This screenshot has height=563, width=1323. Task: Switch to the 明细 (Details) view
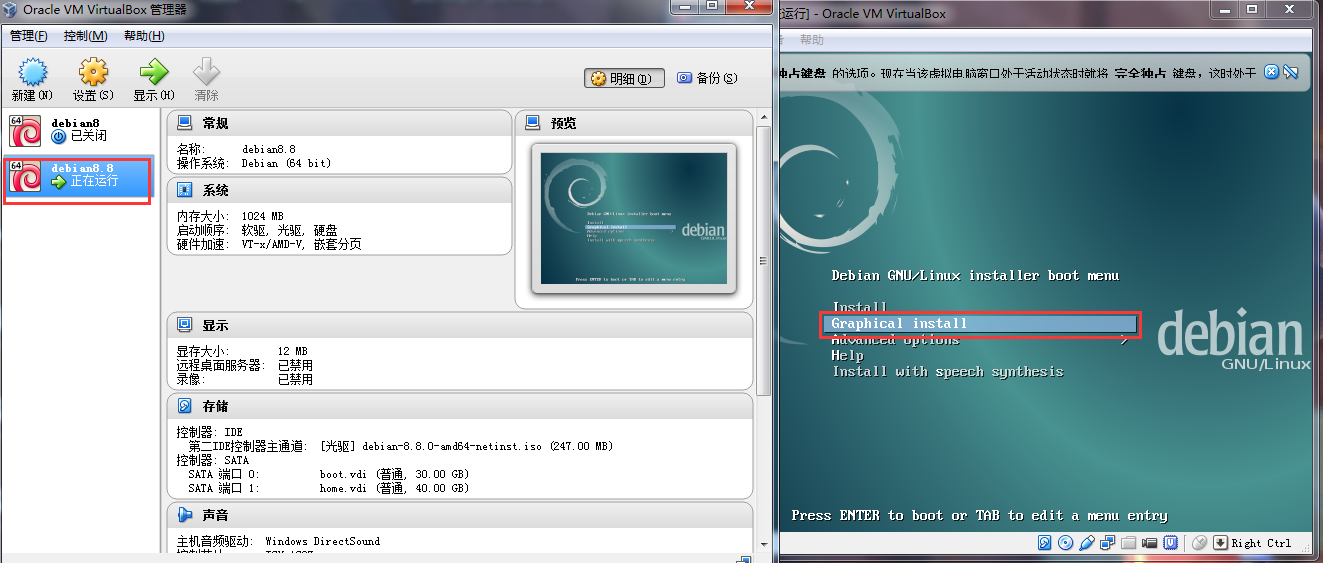pyautogui.click(x=624, y=78)
